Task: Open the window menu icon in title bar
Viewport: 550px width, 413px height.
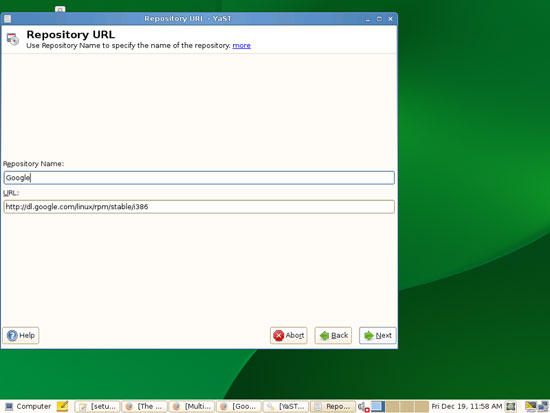Action: point(7,19)
